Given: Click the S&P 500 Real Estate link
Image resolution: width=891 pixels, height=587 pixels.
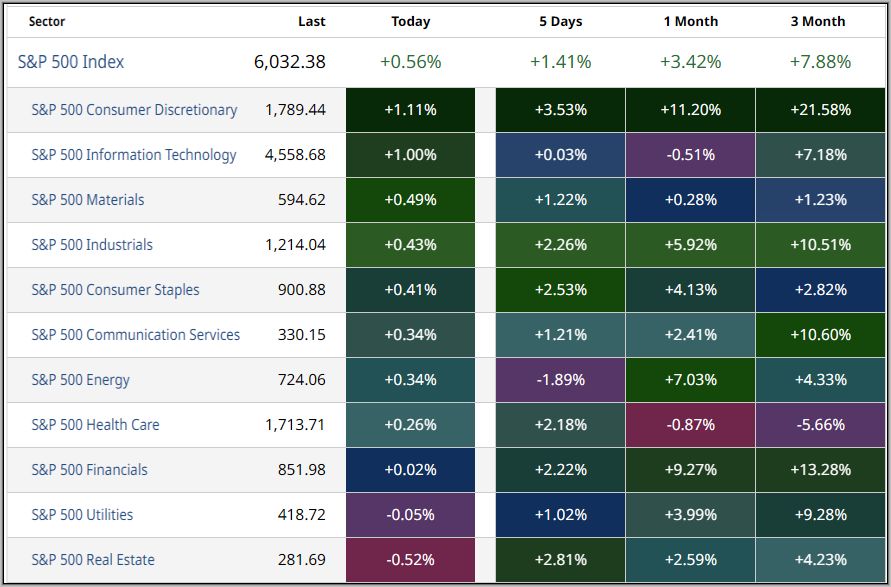Looking at the screenshot, I should click(x=93, y=560).
